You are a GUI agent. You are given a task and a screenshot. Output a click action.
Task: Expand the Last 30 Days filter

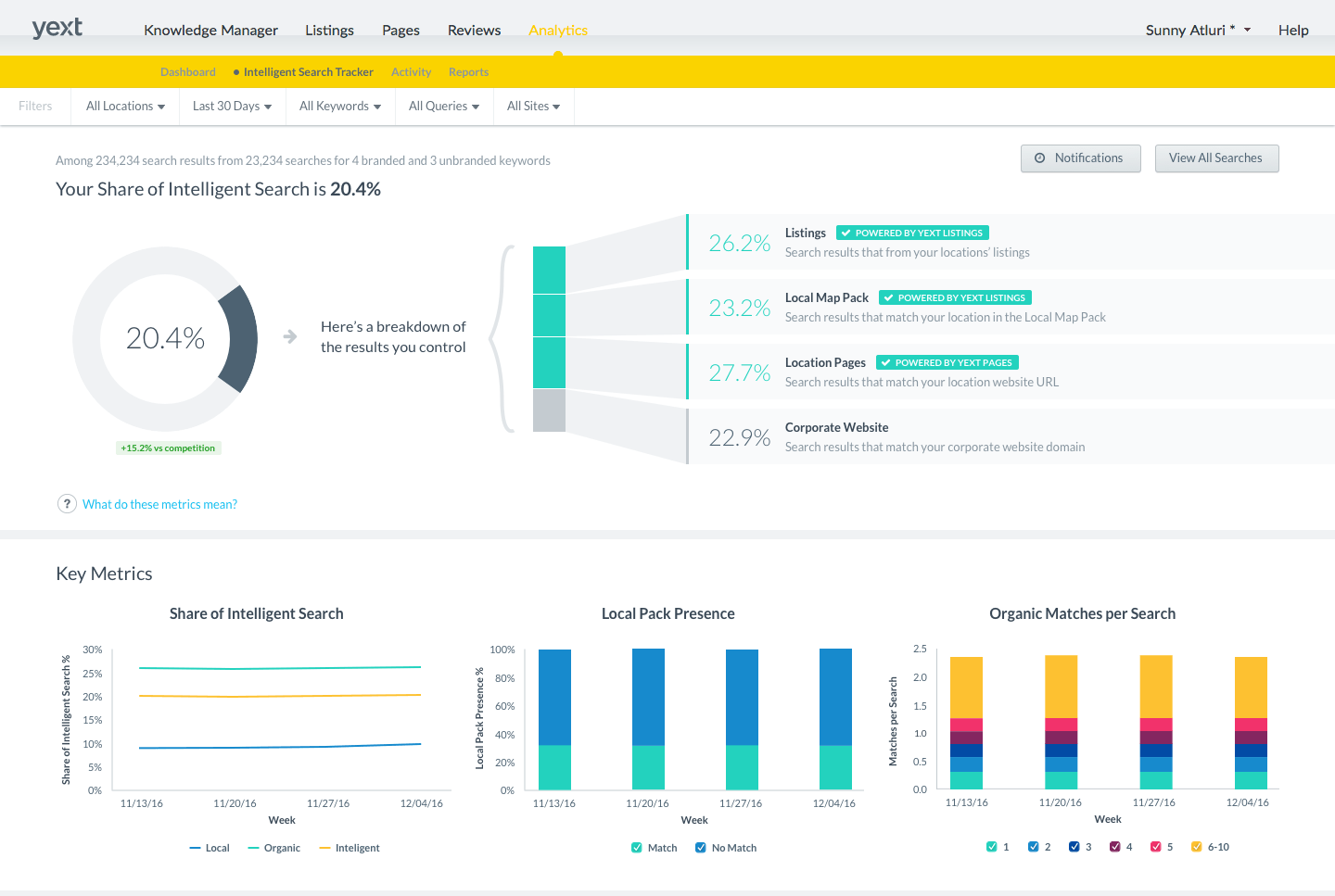[231, 106]
